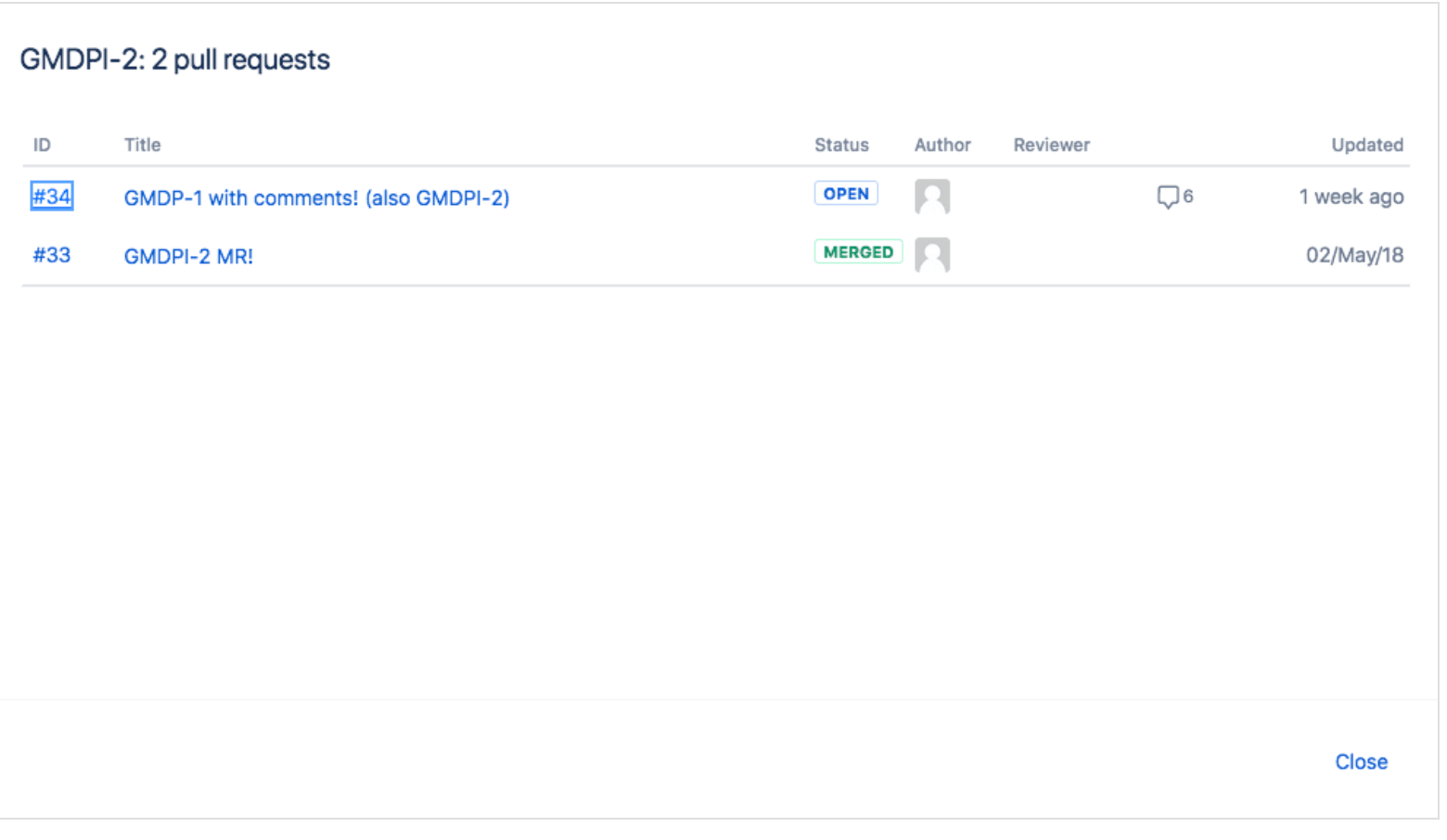Click the Reviewer column header
Image resolution: width=1447 pixels, height=840 pixels.
tap(1051, 145)
